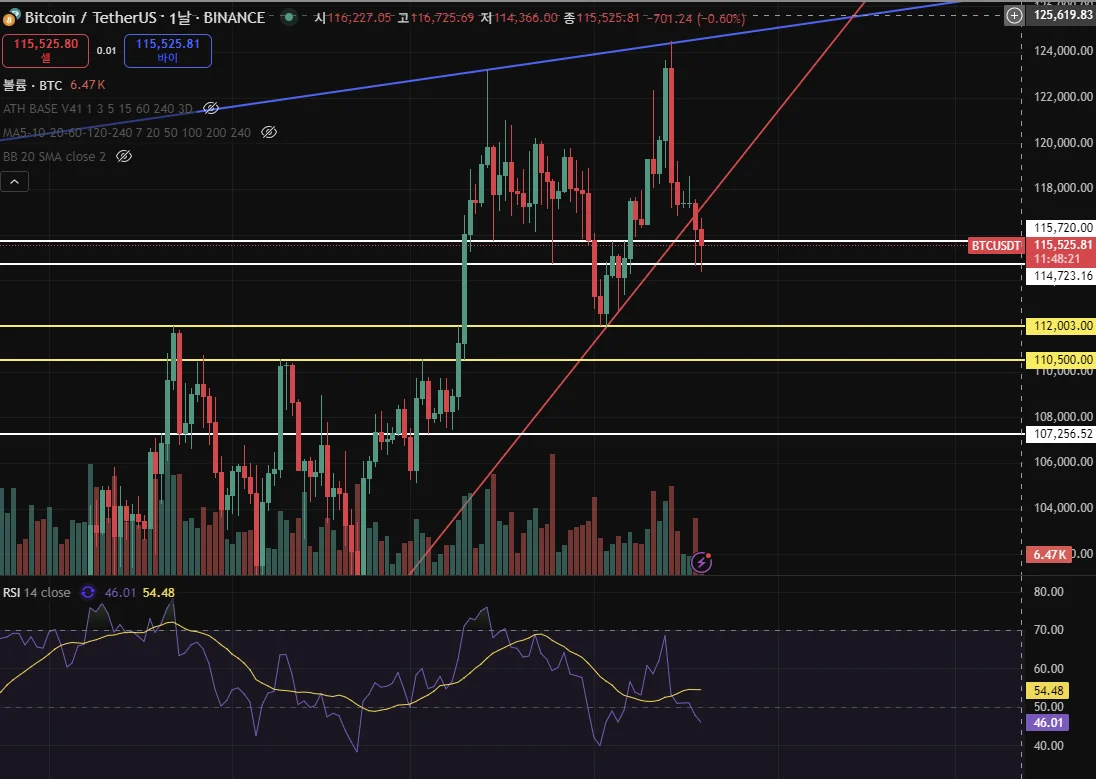Click the BTCUSDT current price tag
This screenshot has height=779, width=1096.
pyautogui.click(x=996, y=245)
